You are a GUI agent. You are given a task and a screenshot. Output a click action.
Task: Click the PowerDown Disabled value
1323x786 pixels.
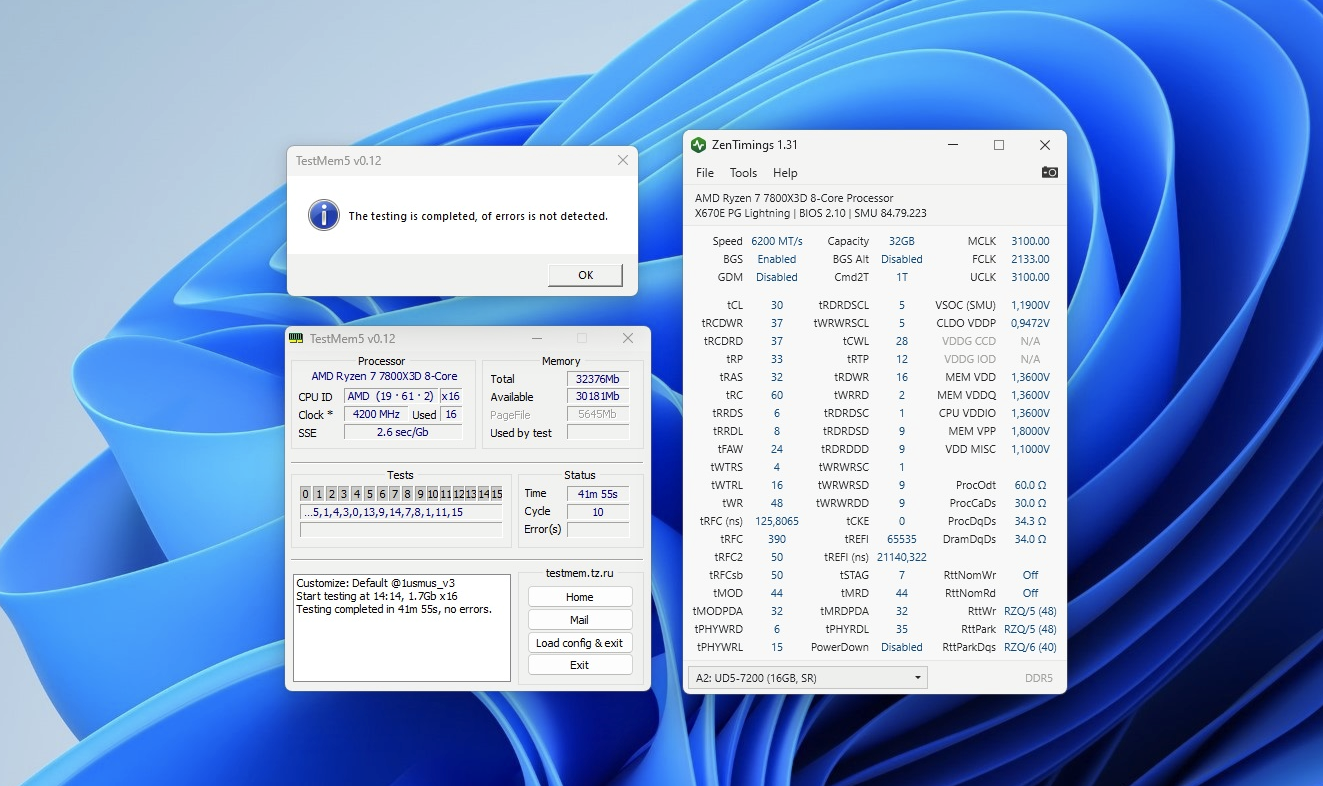coord(902,647)
